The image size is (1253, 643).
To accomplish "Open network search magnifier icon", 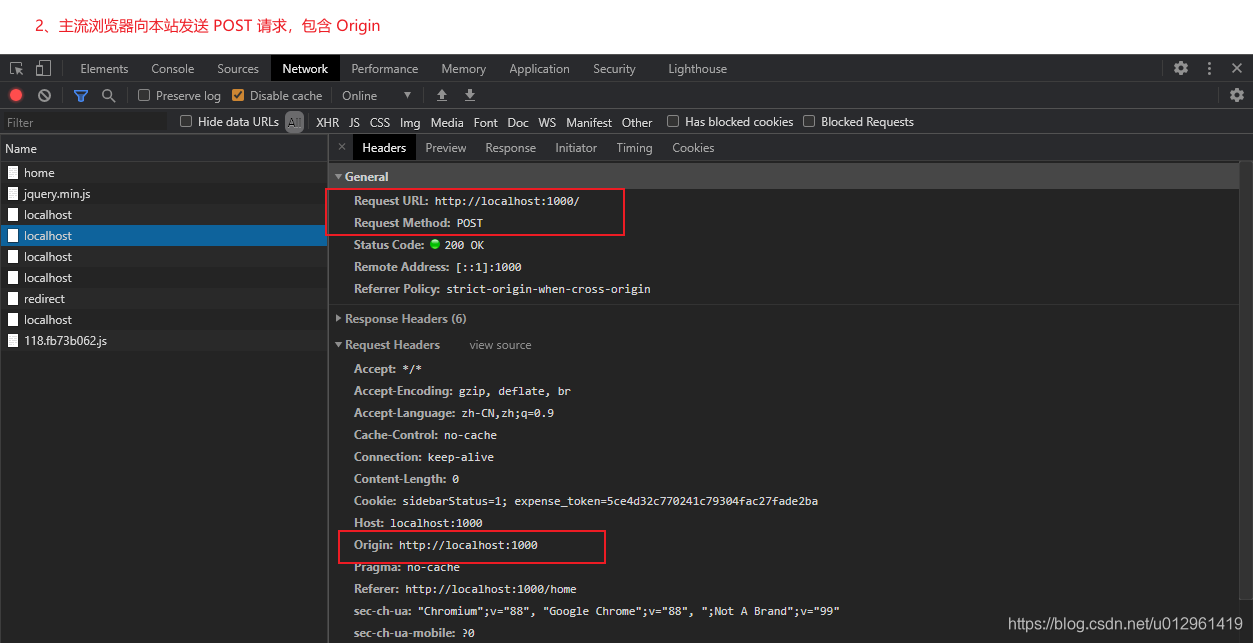I will (108, 95).
